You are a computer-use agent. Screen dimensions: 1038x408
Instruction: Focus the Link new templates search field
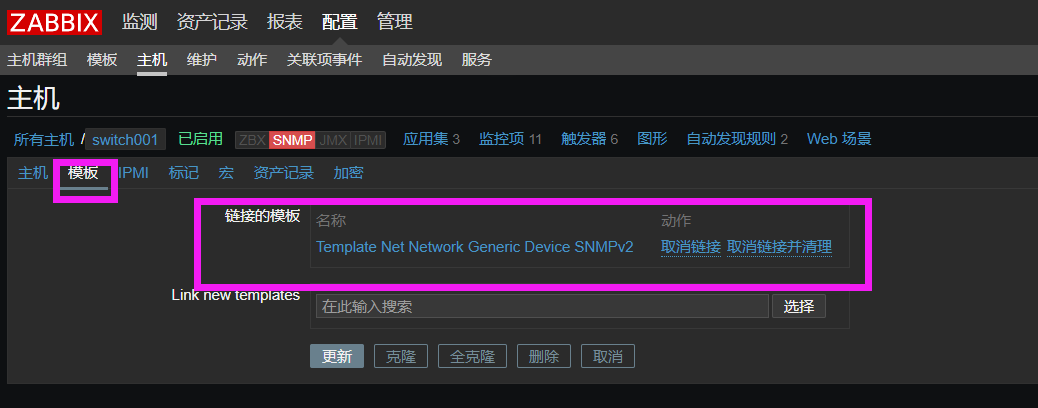coord(542,307)
